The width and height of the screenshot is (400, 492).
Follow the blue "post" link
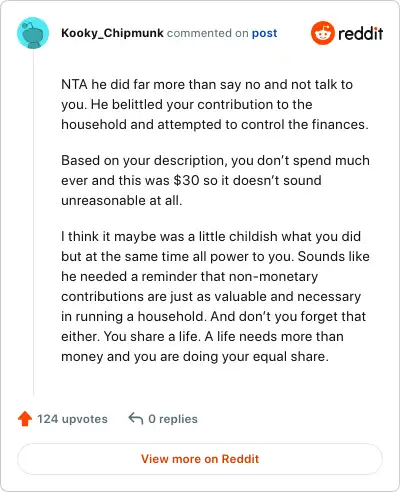pyautogui.click(x=264, y=33)
